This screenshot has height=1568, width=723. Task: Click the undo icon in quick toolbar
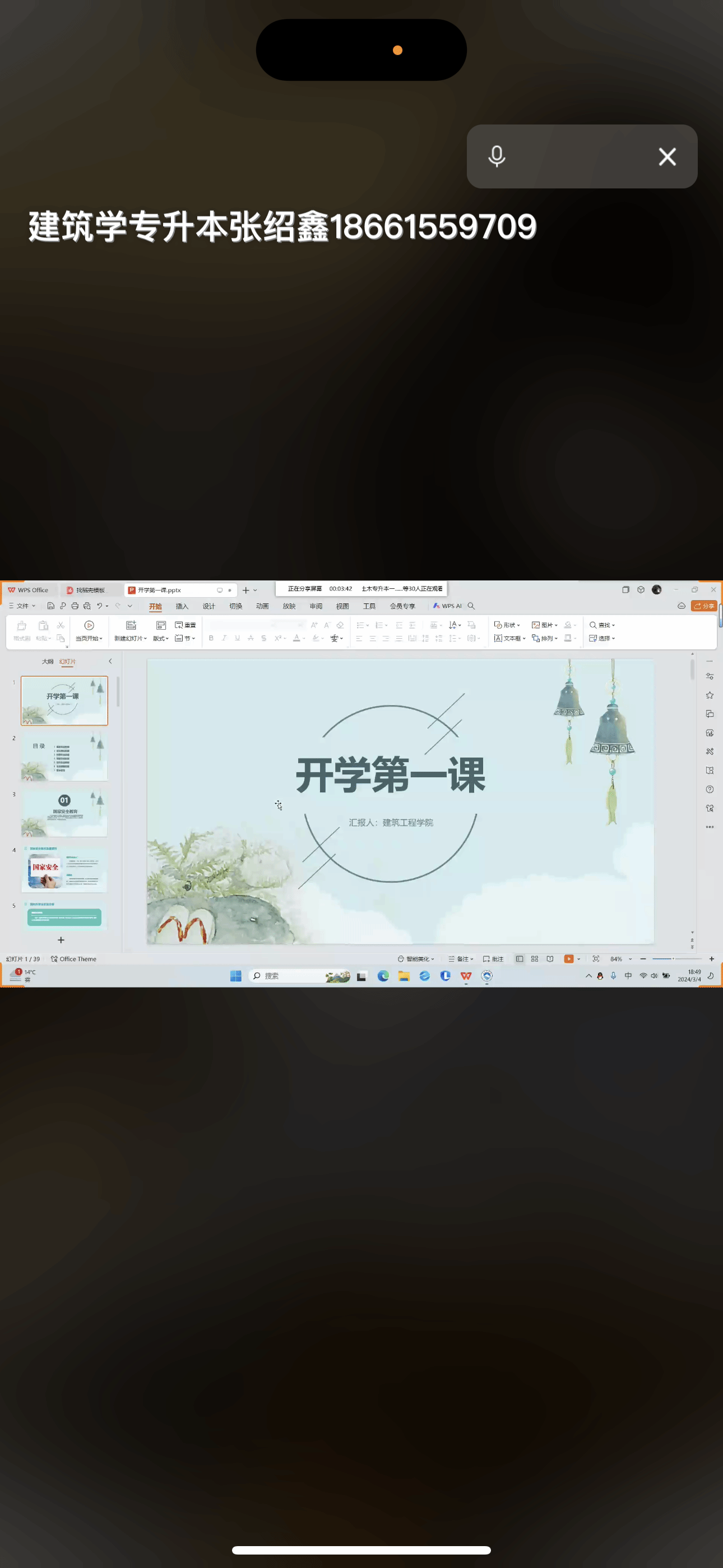click(99, 606)
